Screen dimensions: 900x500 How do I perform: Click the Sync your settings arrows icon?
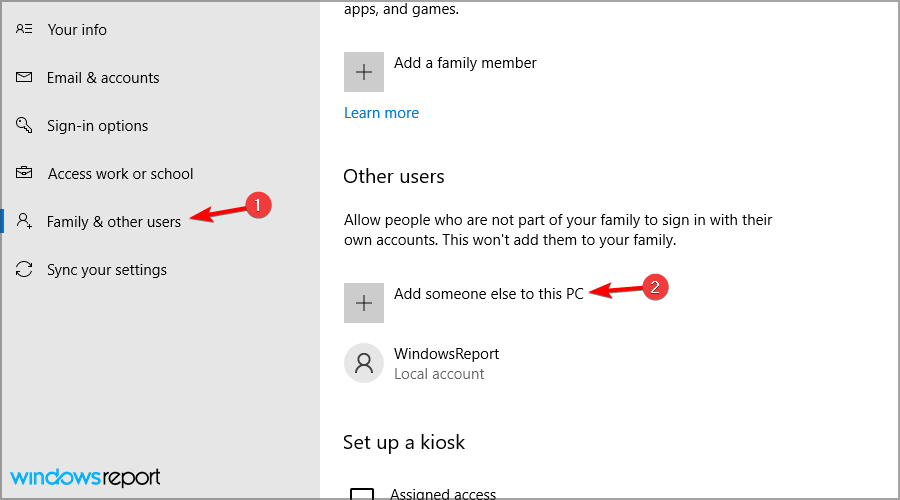[24, 269]
